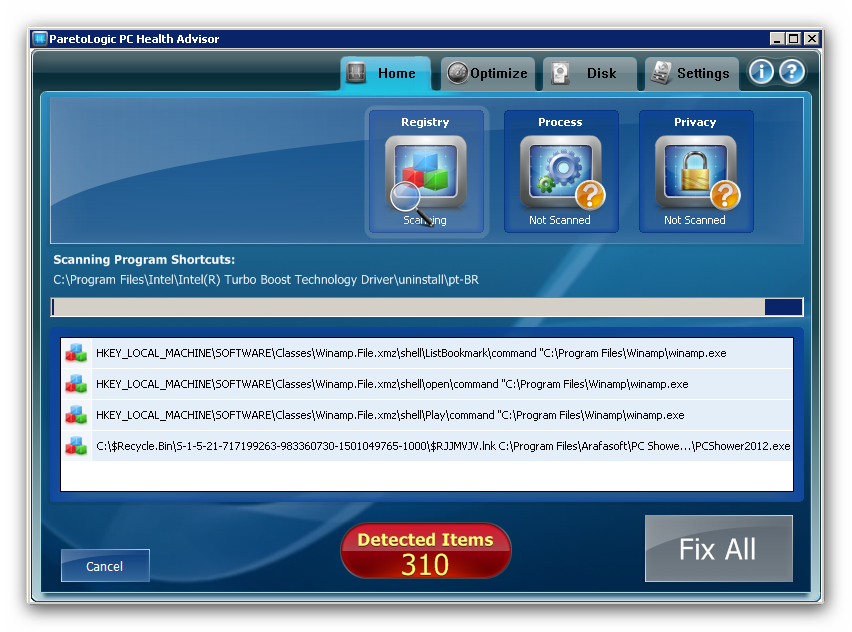Click registry cubes icon on ListBookmark row
The height and width of the screenshot is (632, 852).
point(76,353)
